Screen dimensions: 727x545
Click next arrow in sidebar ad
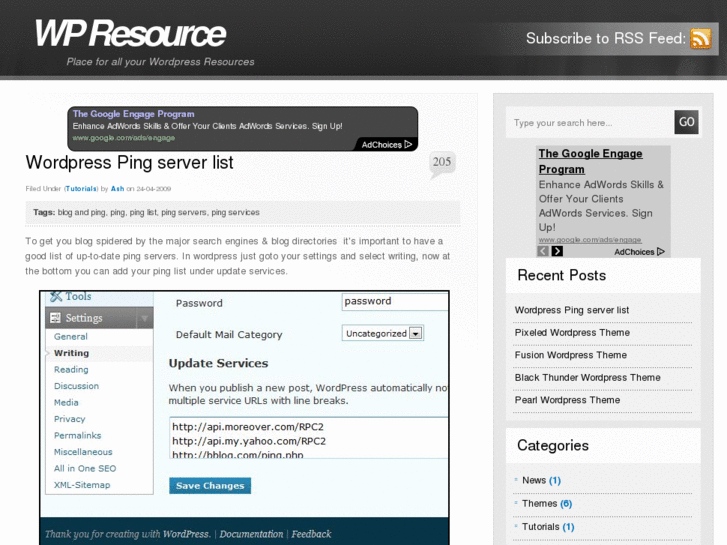click(x=557, y=251)
